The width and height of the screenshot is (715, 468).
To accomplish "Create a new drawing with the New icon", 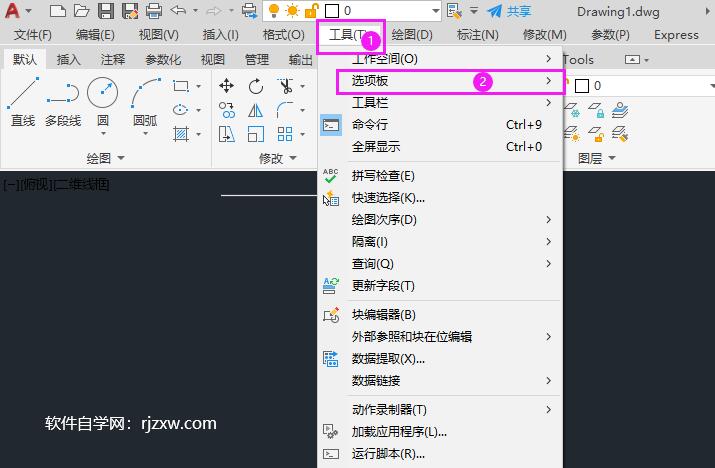I will click(57, 10).
